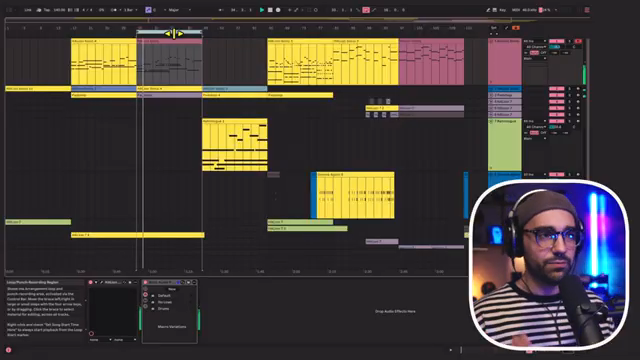
Task: Select the No Lows macro variation
Action: pos(165,302)
